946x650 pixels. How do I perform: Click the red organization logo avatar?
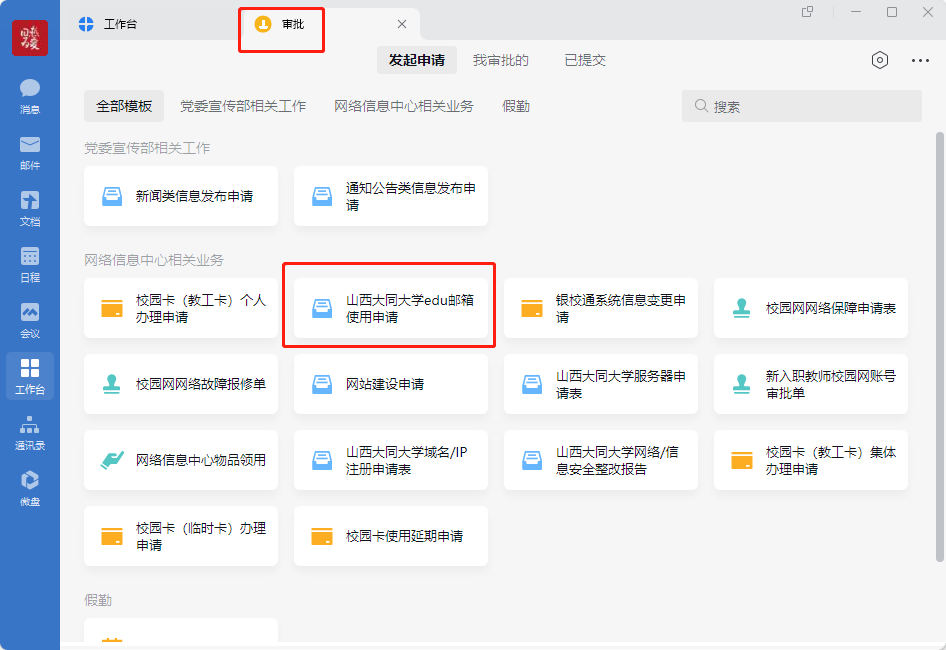click(x=30, y=37)
